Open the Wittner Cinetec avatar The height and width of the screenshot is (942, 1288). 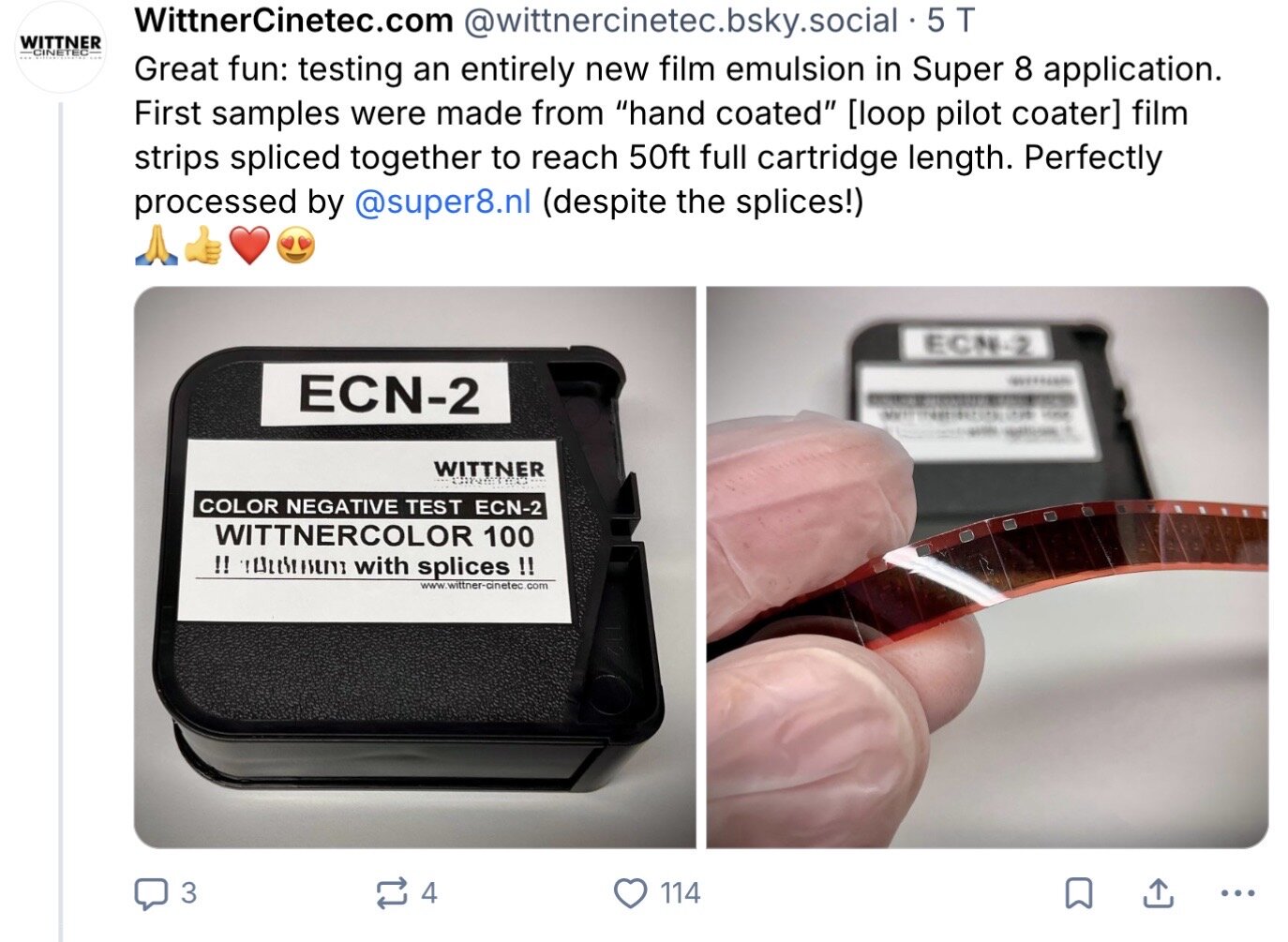61,46
